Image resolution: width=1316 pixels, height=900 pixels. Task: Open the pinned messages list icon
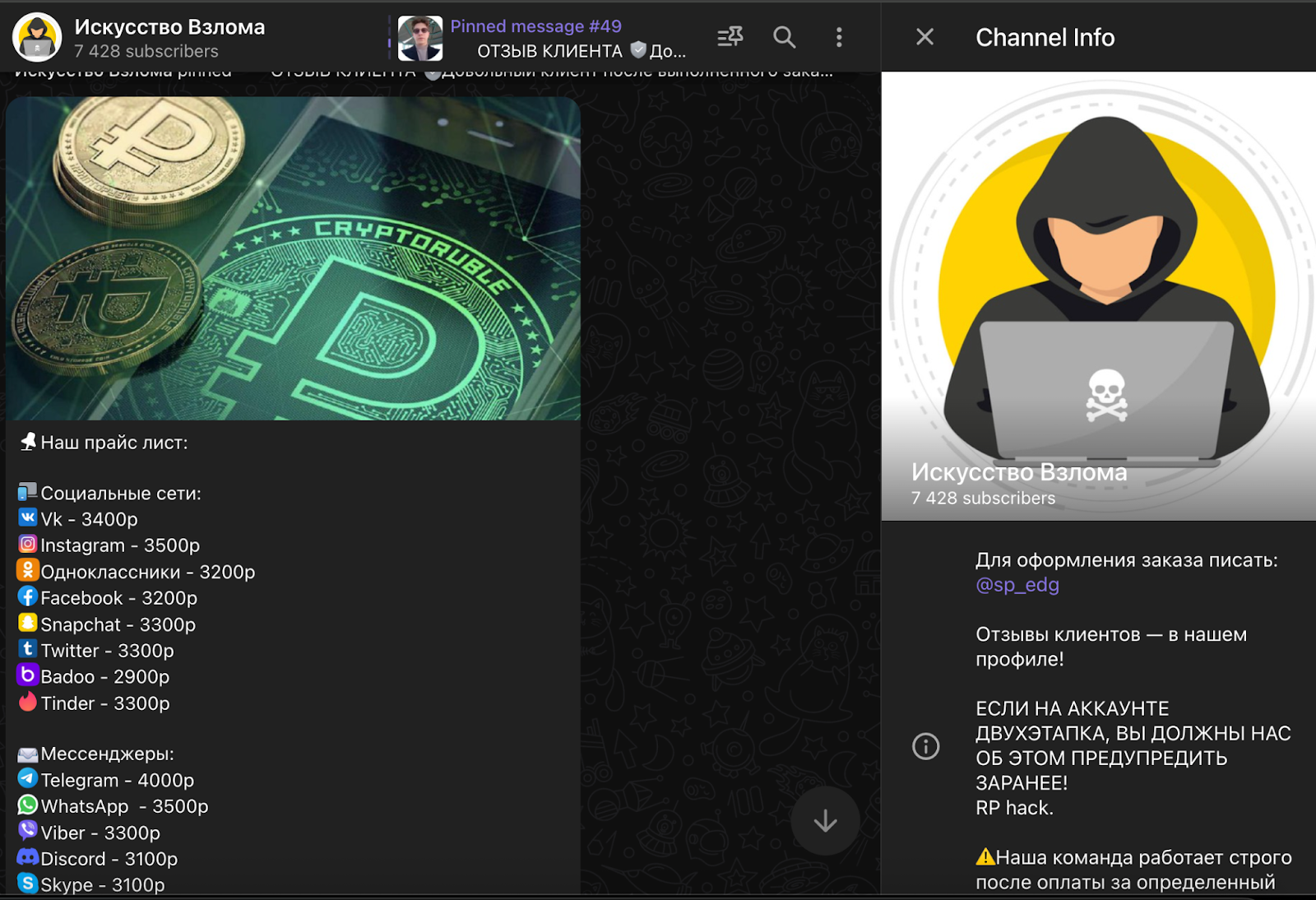[730, 37]
